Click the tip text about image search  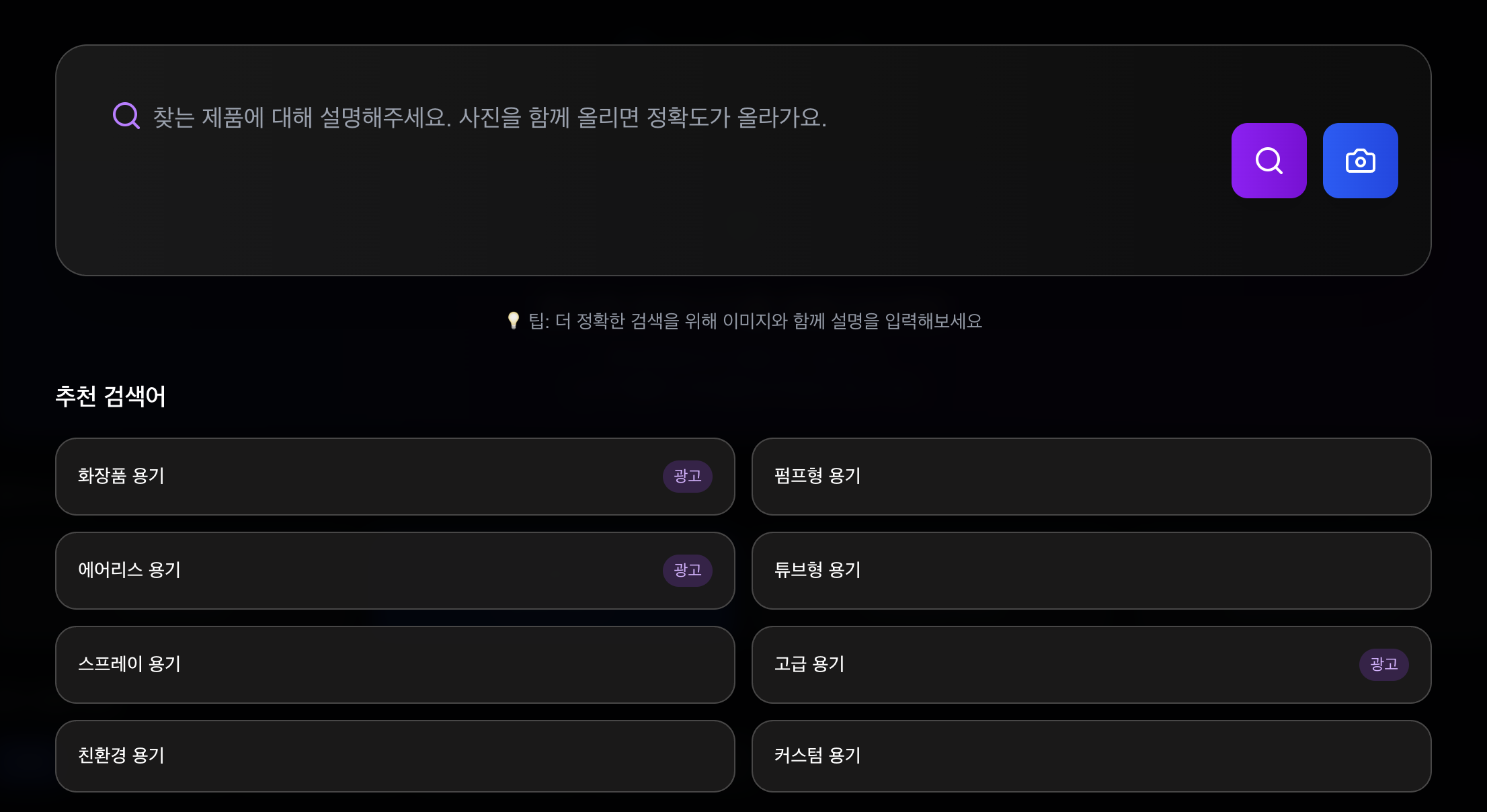pos(754,321)
